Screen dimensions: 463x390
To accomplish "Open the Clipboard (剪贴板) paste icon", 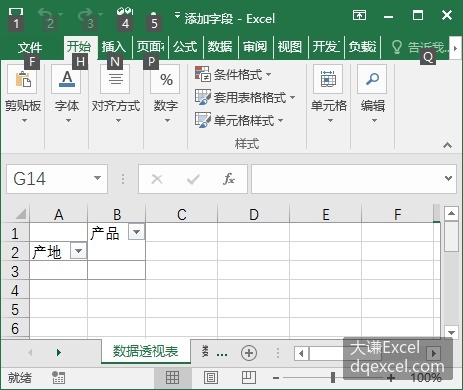I will pos(23,79).
